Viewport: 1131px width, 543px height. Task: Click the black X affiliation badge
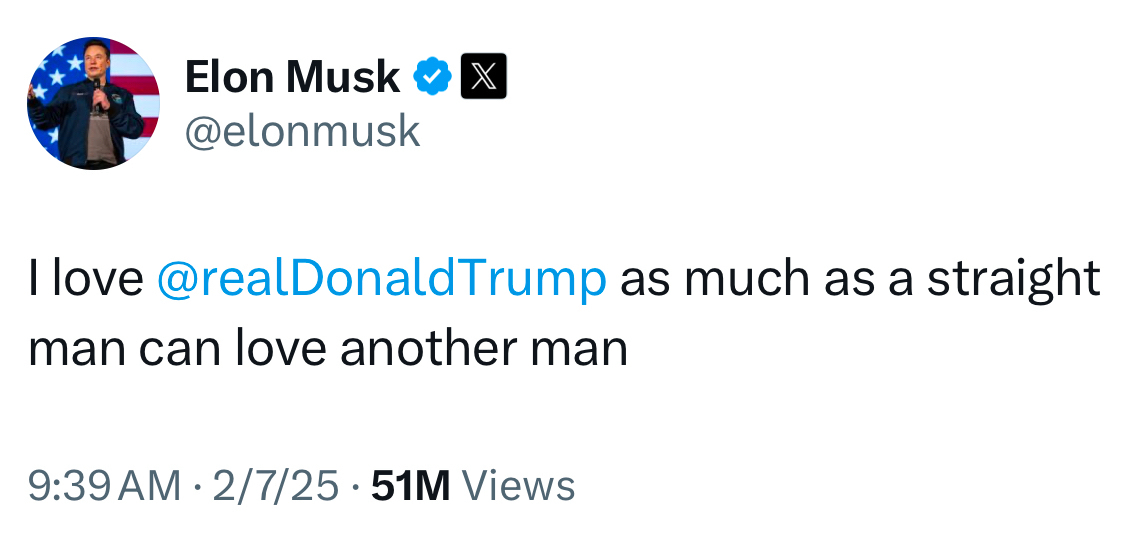(483, 77)
